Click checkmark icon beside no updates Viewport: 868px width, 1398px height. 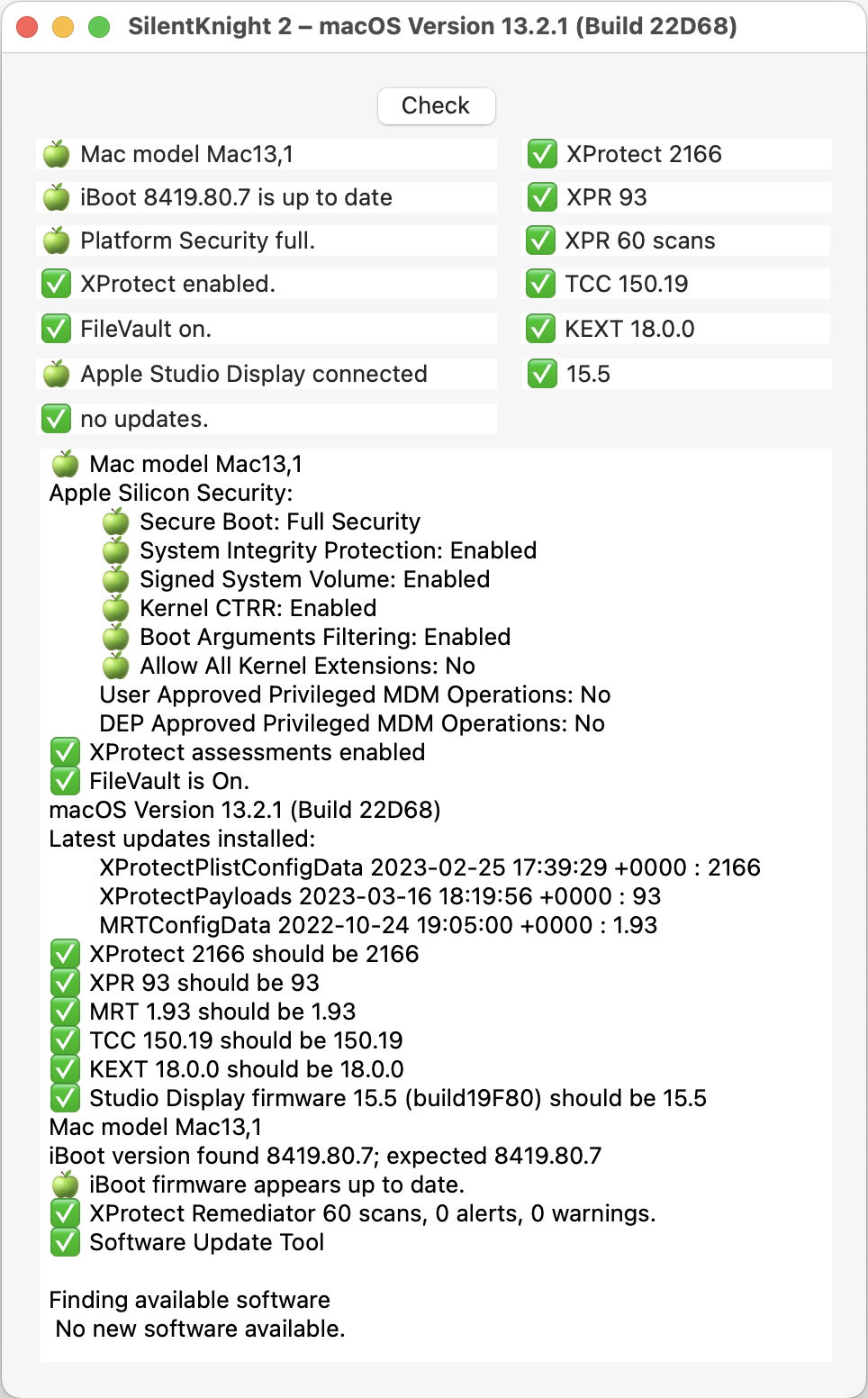point(57,419)
